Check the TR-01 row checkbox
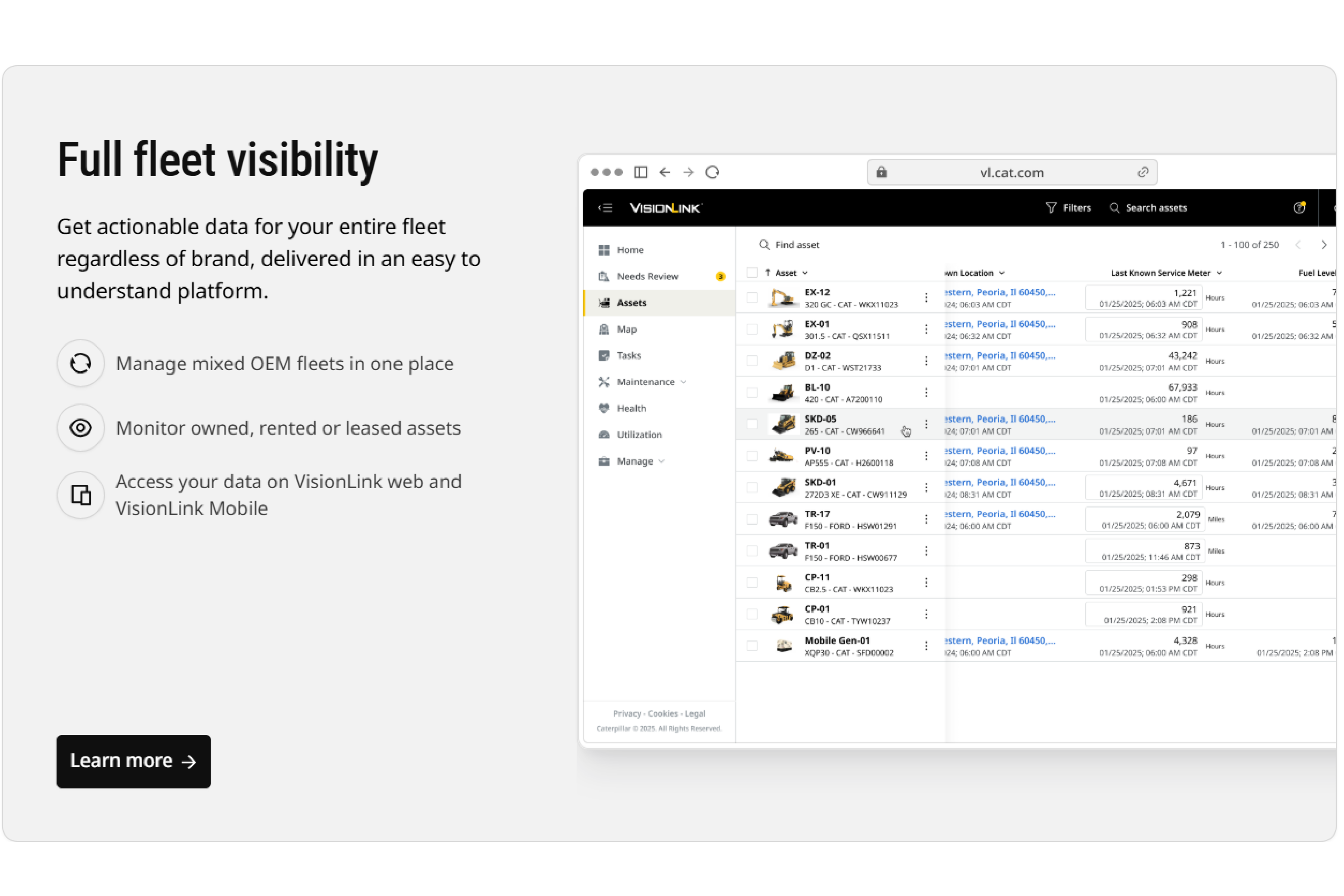 tap(752, 551)
